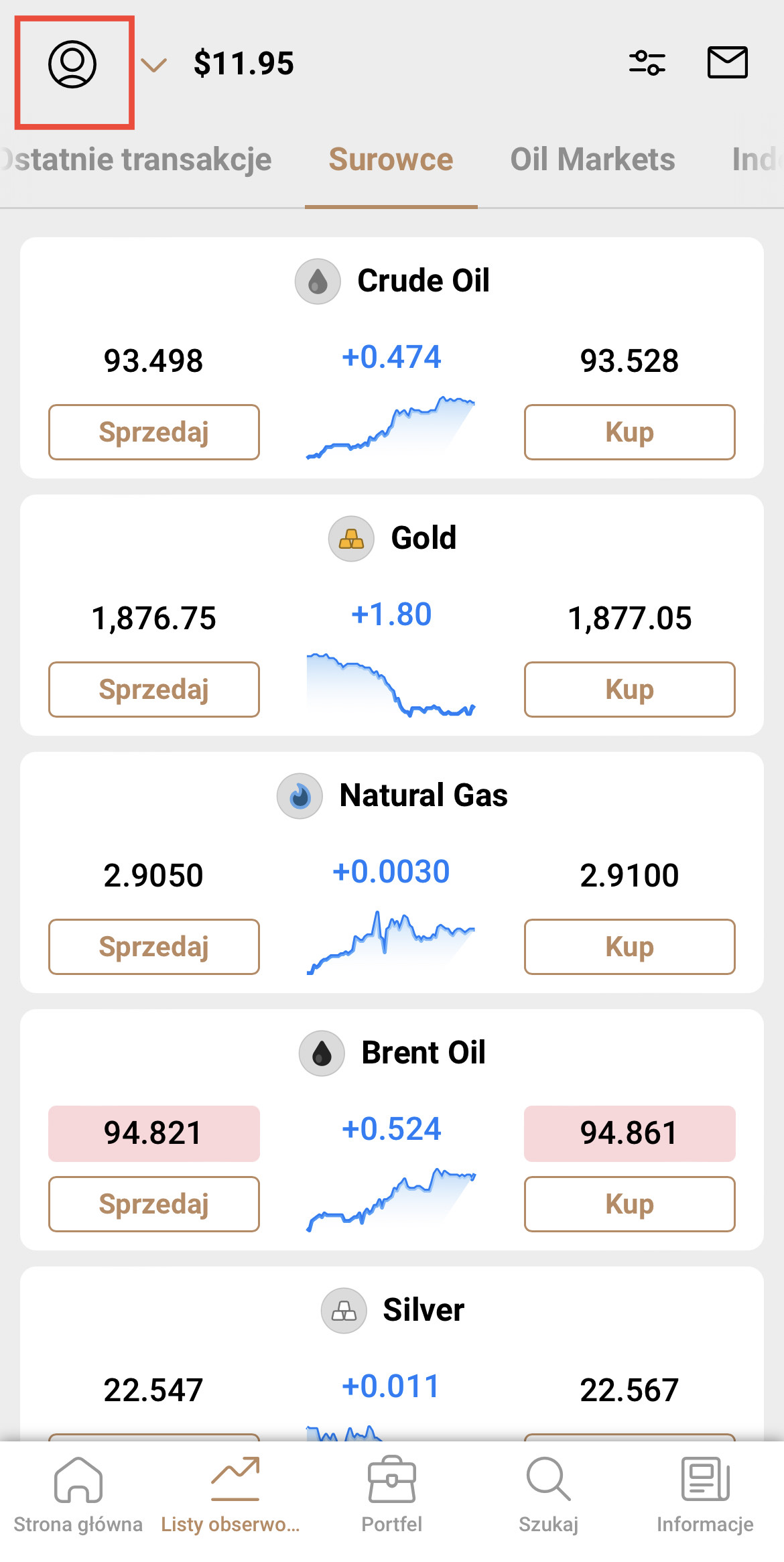Image resolution: width=784 pixels, height=1562 pixels.
Task: Open the inbox envelope icon
Action: 727,63
